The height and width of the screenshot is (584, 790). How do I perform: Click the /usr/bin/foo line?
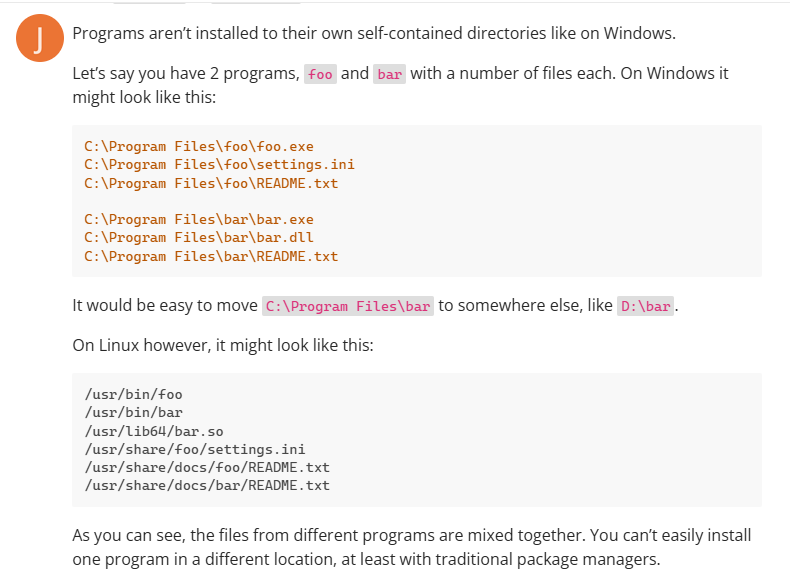(x=134, y=394)
